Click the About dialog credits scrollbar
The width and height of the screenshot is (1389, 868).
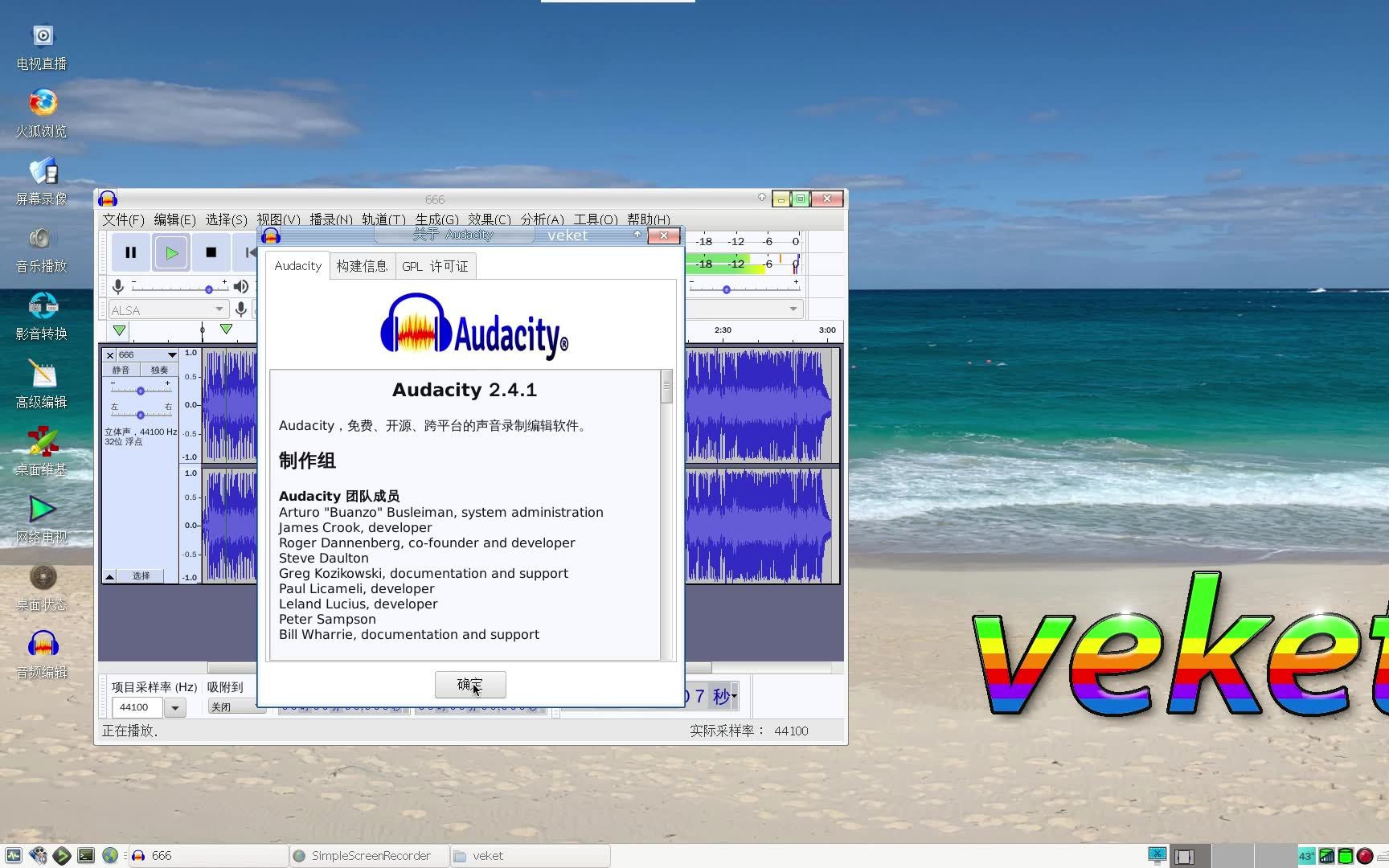[666, 514]
